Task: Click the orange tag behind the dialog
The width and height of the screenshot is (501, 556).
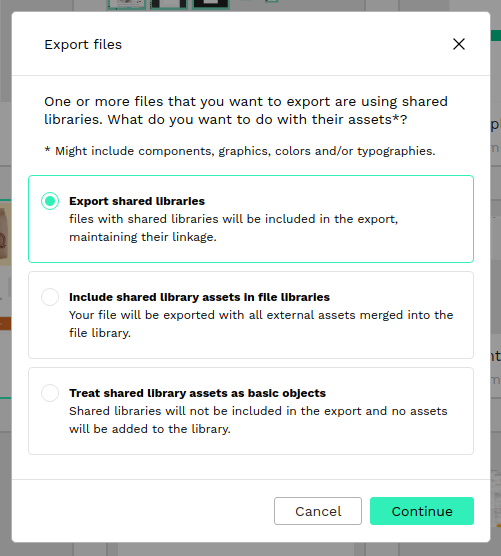Action: click(x=5, y=324)
